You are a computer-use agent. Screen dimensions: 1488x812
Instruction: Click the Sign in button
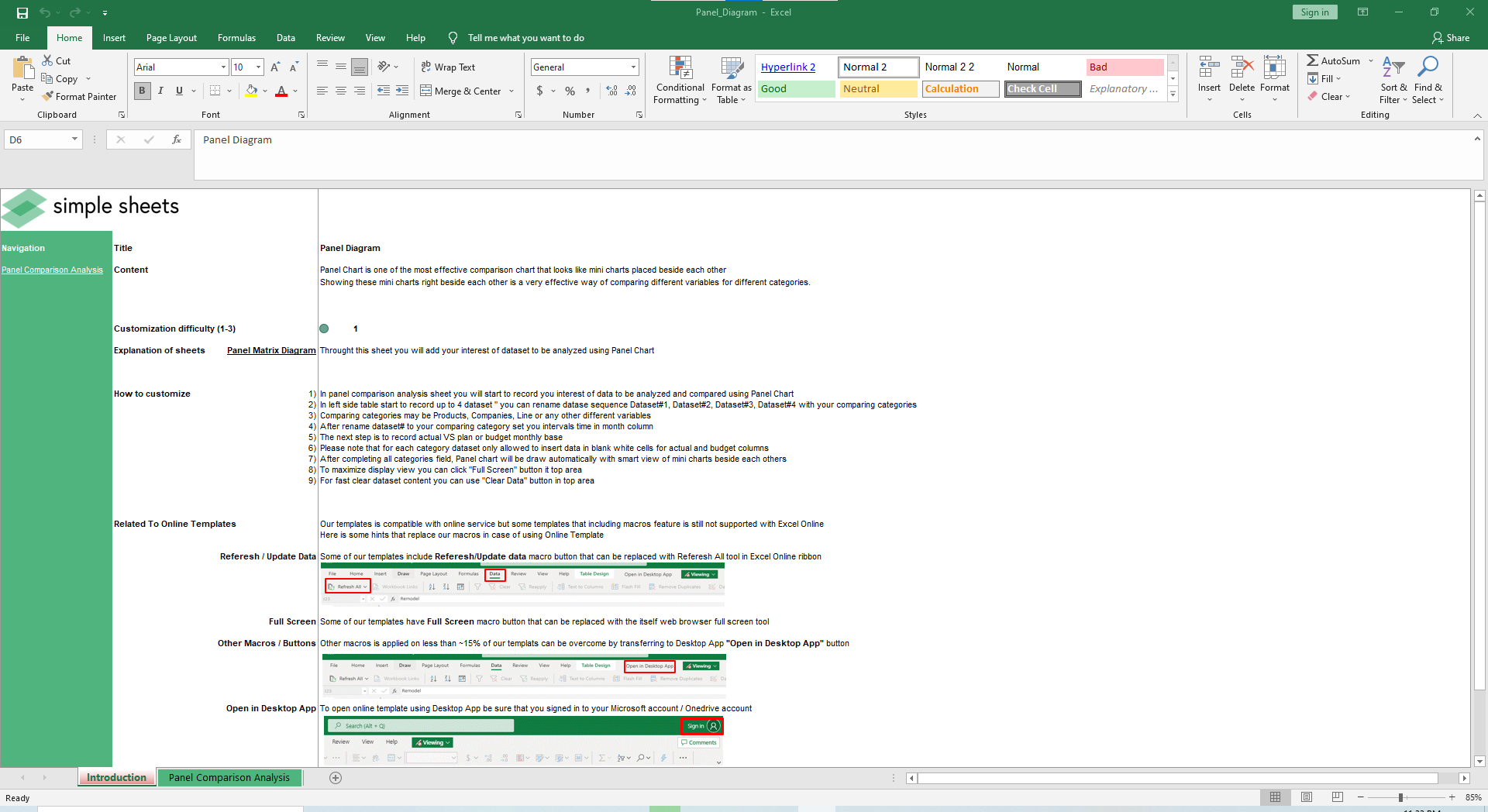pos(1314,12)
